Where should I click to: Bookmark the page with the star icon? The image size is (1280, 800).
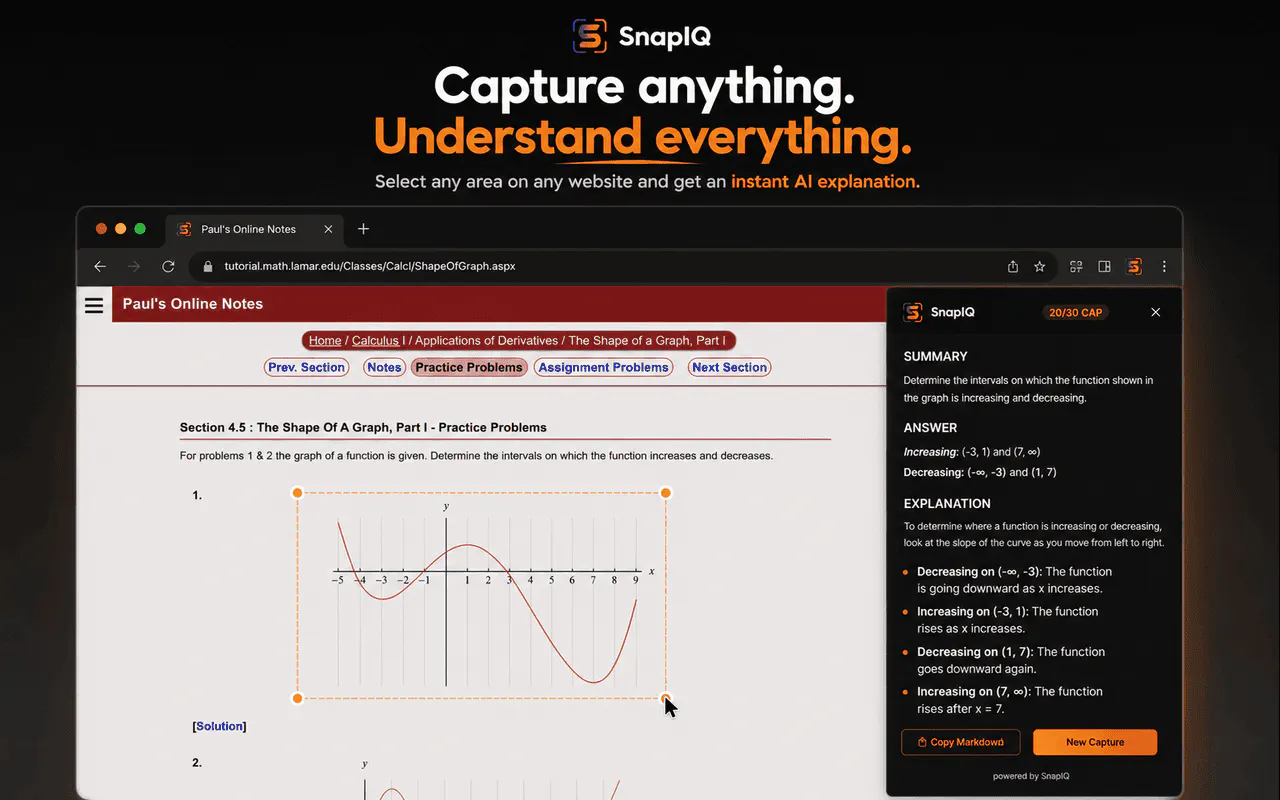pyautogui.click(x=1040, y=267)
